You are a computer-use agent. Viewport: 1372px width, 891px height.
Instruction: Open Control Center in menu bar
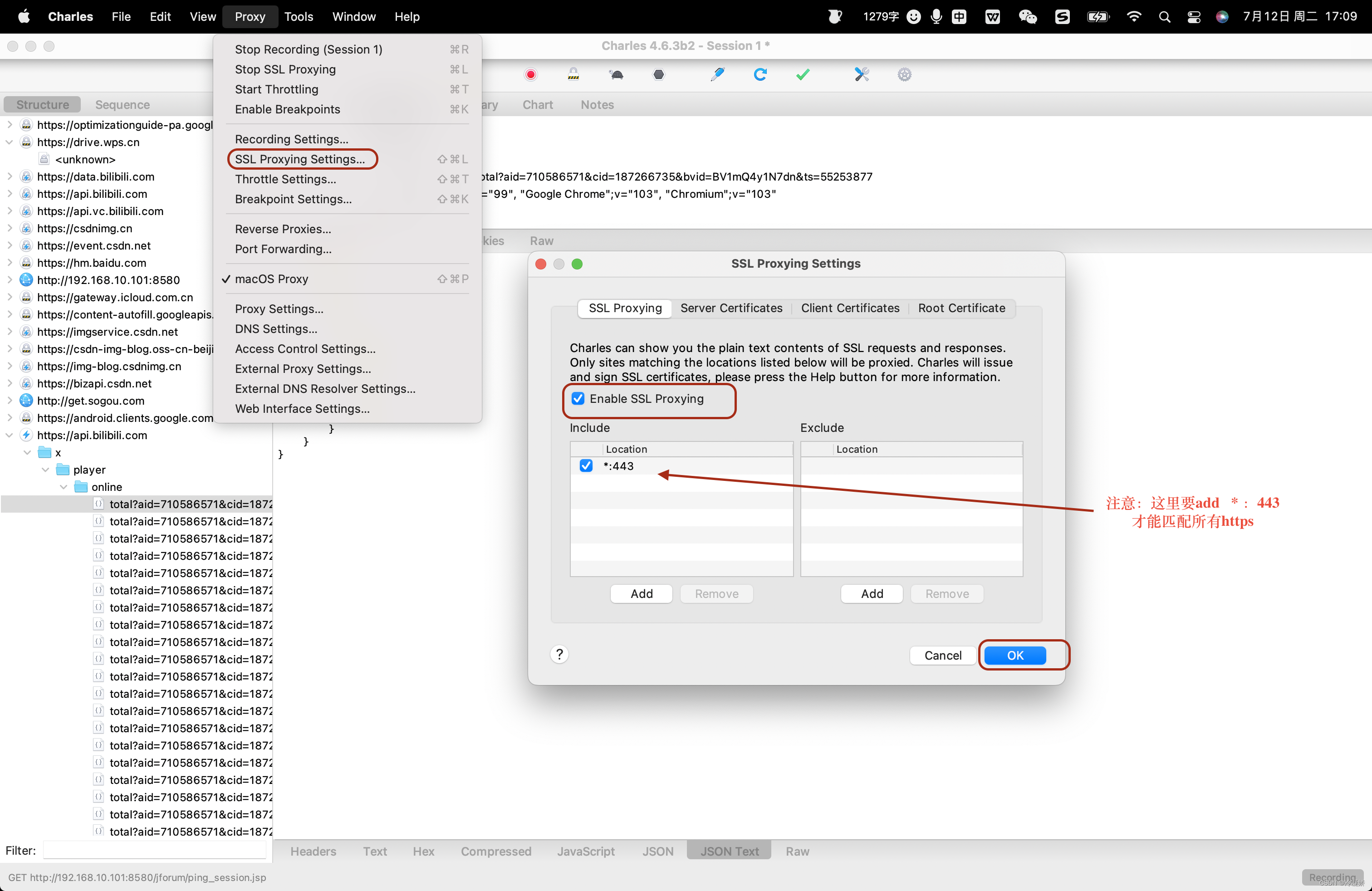pos(1194,17)
